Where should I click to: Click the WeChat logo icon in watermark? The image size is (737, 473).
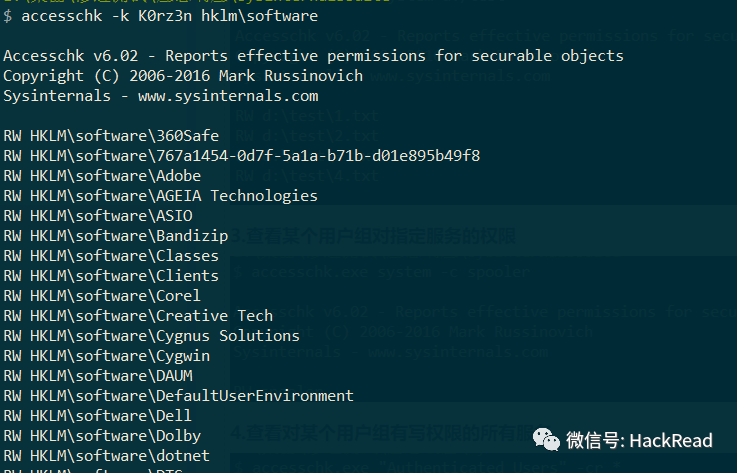tap(546, 440)
